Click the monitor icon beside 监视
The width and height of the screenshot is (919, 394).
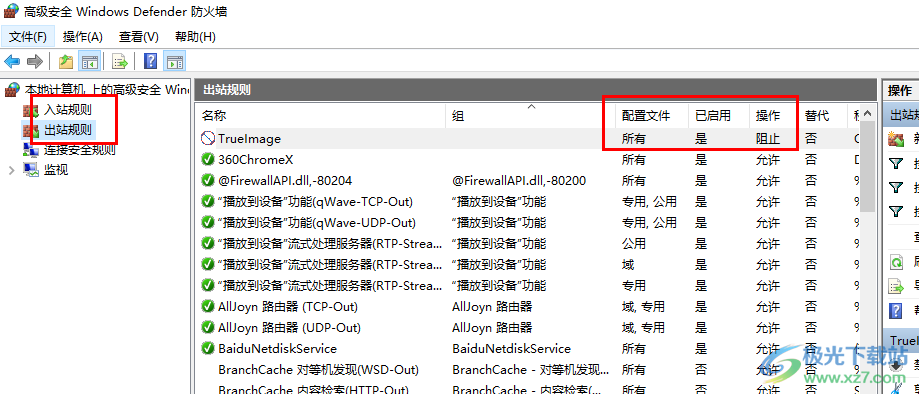coord(30,169)
